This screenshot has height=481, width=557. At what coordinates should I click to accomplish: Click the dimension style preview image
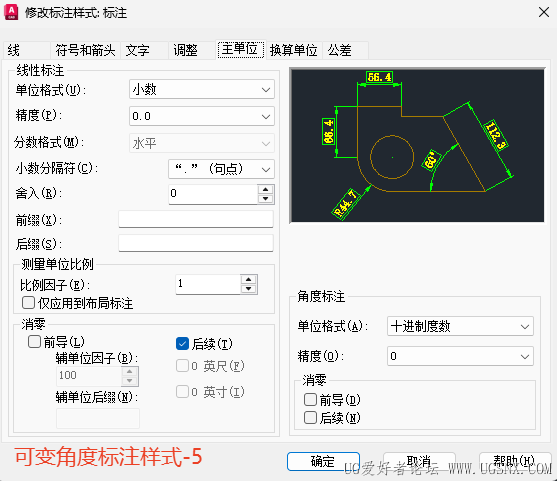417,146
